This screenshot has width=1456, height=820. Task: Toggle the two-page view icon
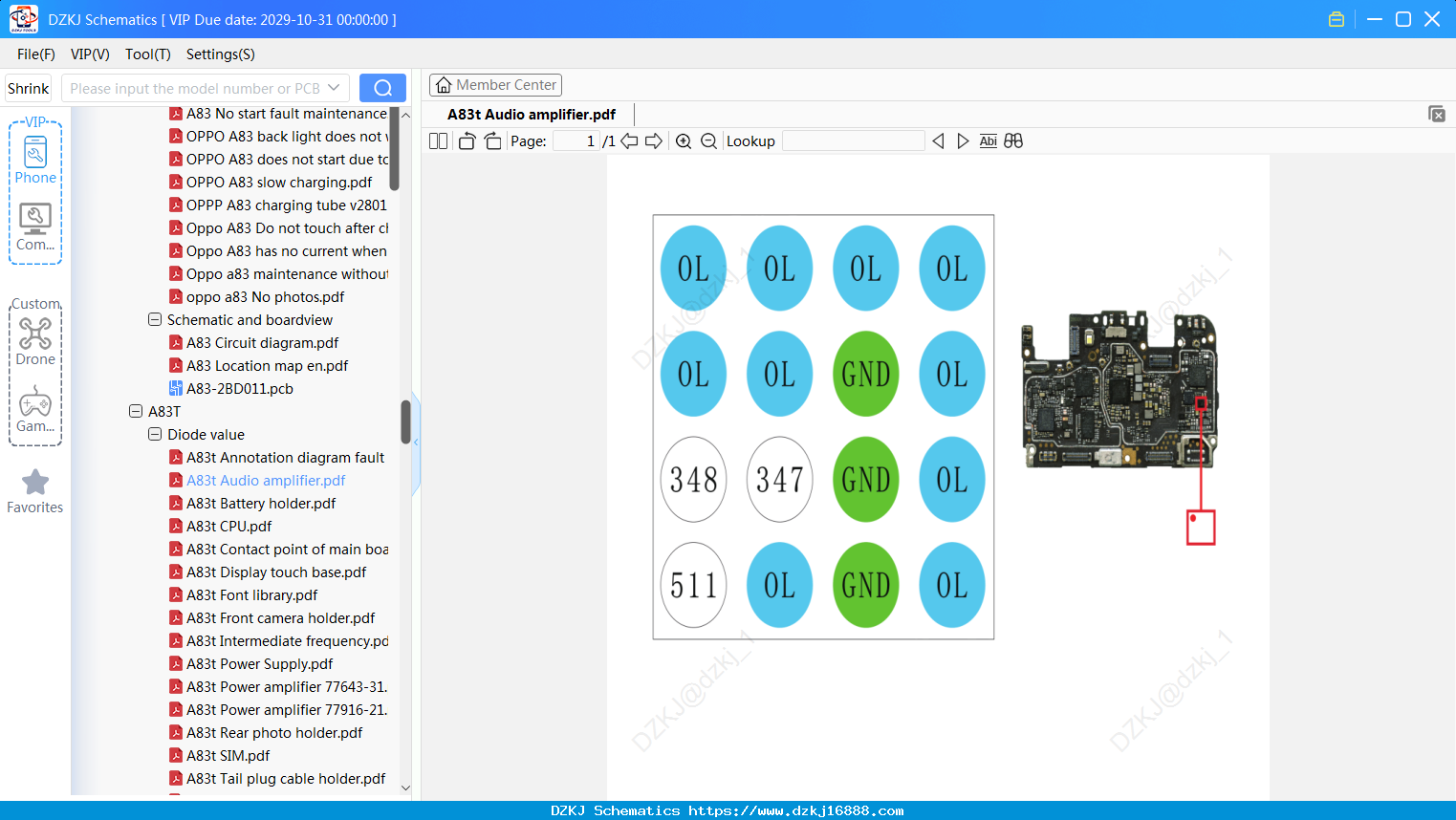coord(439,141)
